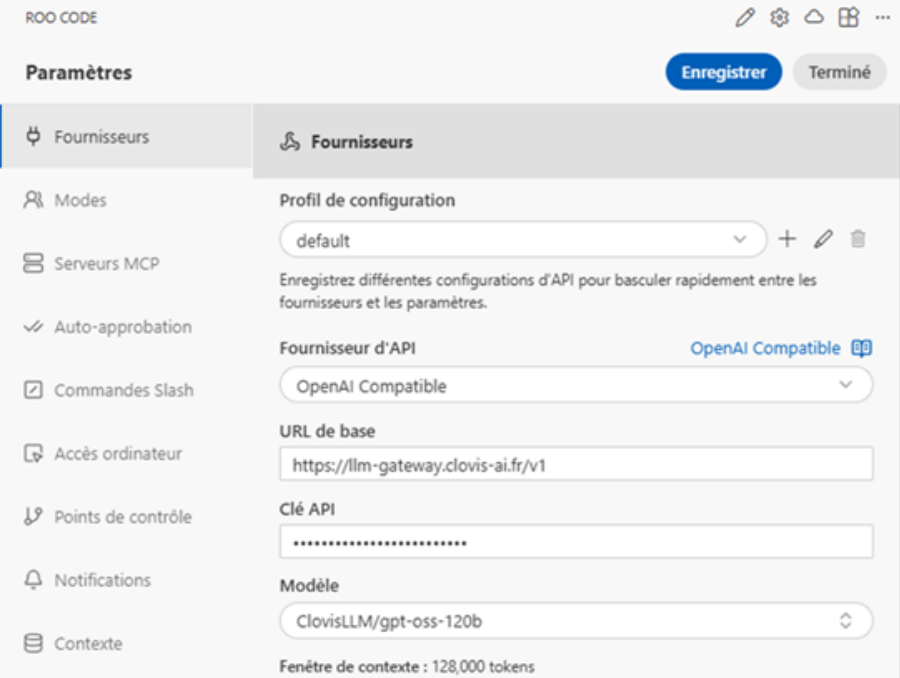Viewport: 900px width, 678px height.
Task: Go to the Auto-approbation settings tab
Action: click(x=122, y=327)
